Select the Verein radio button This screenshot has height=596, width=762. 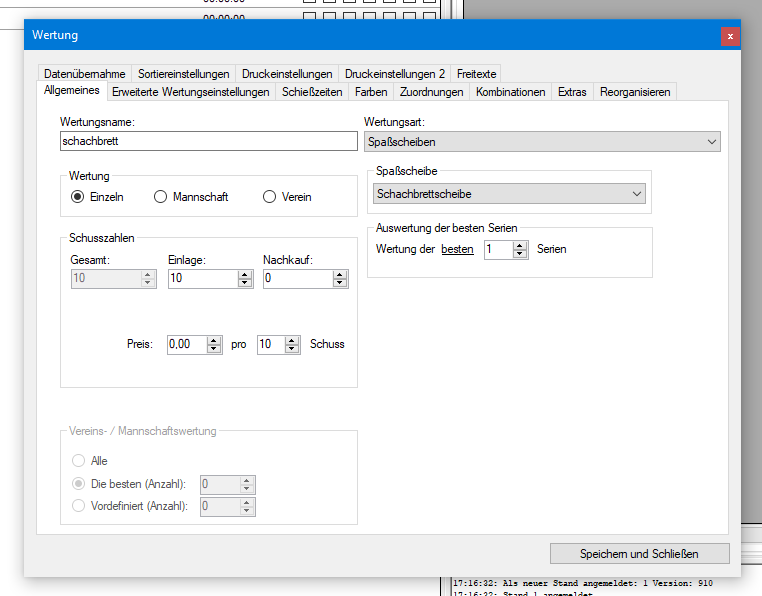269,197
